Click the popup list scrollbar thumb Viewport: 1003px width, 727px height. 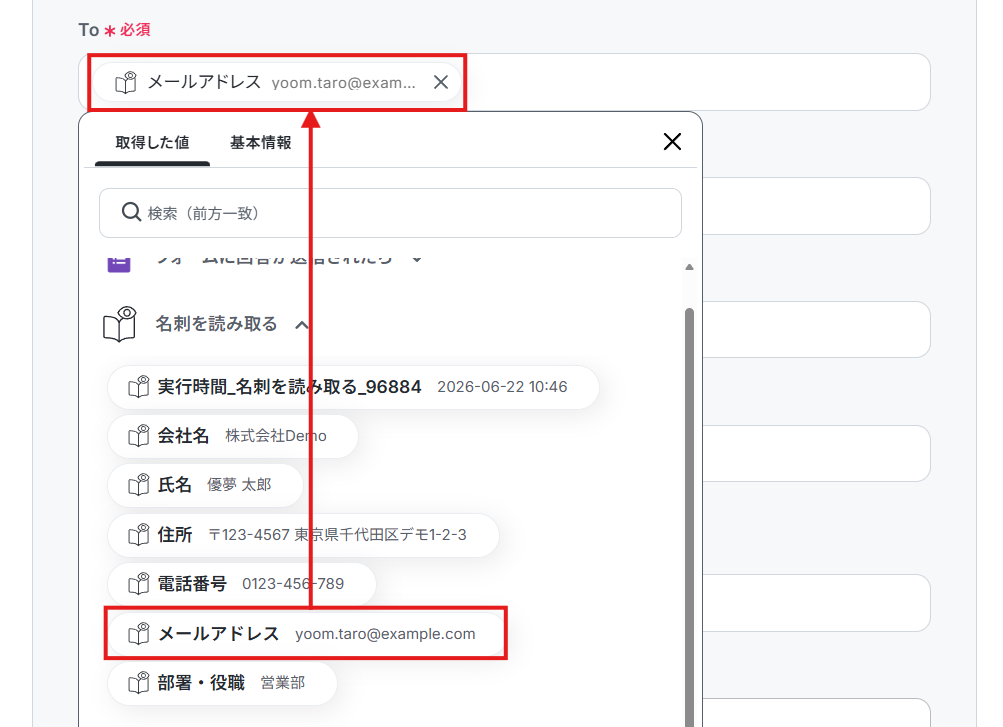pos(689,517)
